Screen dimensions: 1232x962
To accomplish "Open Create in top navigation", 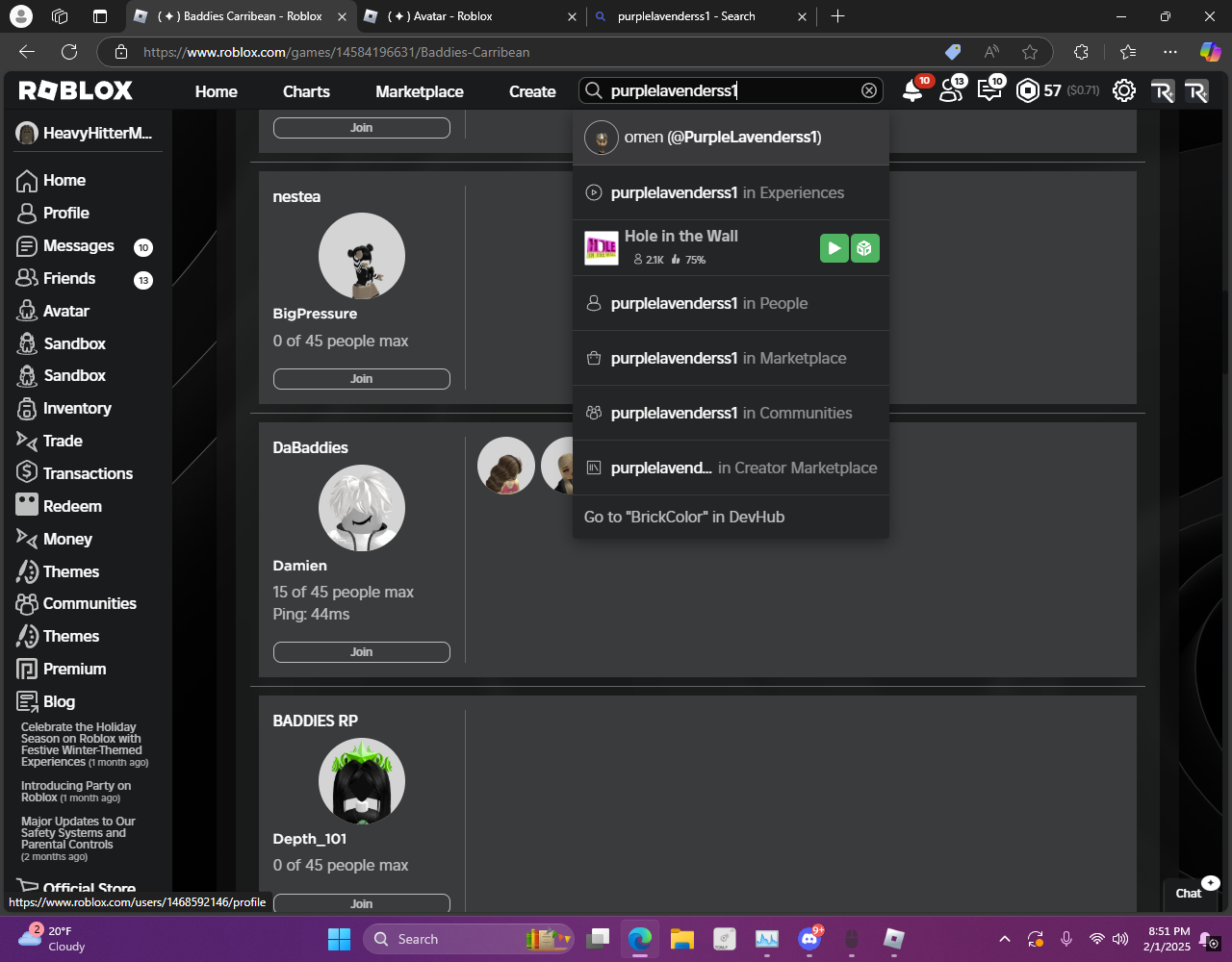I will pyautogui.click(x=532, y=91).
